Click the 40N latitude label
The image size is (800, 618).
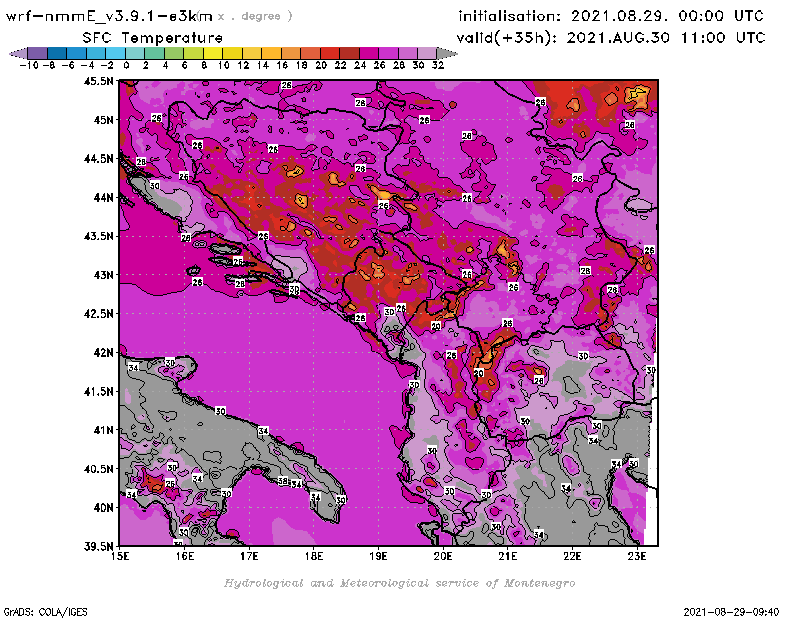pos(103,507)
